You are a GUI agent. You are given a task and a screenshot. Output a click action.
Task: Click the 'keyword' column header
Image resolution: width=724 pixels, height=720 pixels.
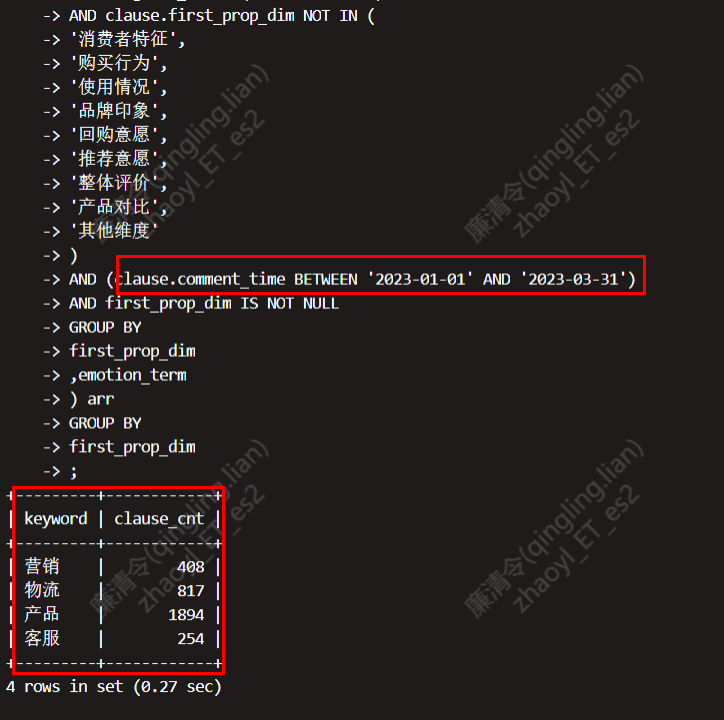coord(55,519)
